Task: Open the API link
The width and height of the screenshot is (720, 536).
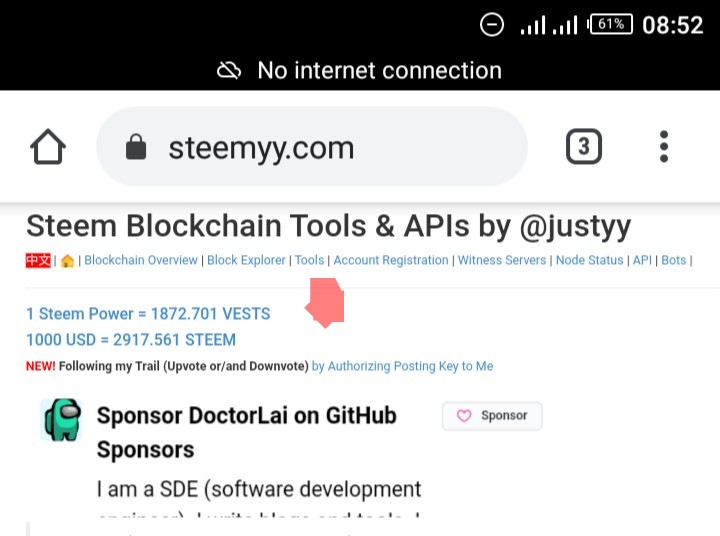Action: coord(642,260)
